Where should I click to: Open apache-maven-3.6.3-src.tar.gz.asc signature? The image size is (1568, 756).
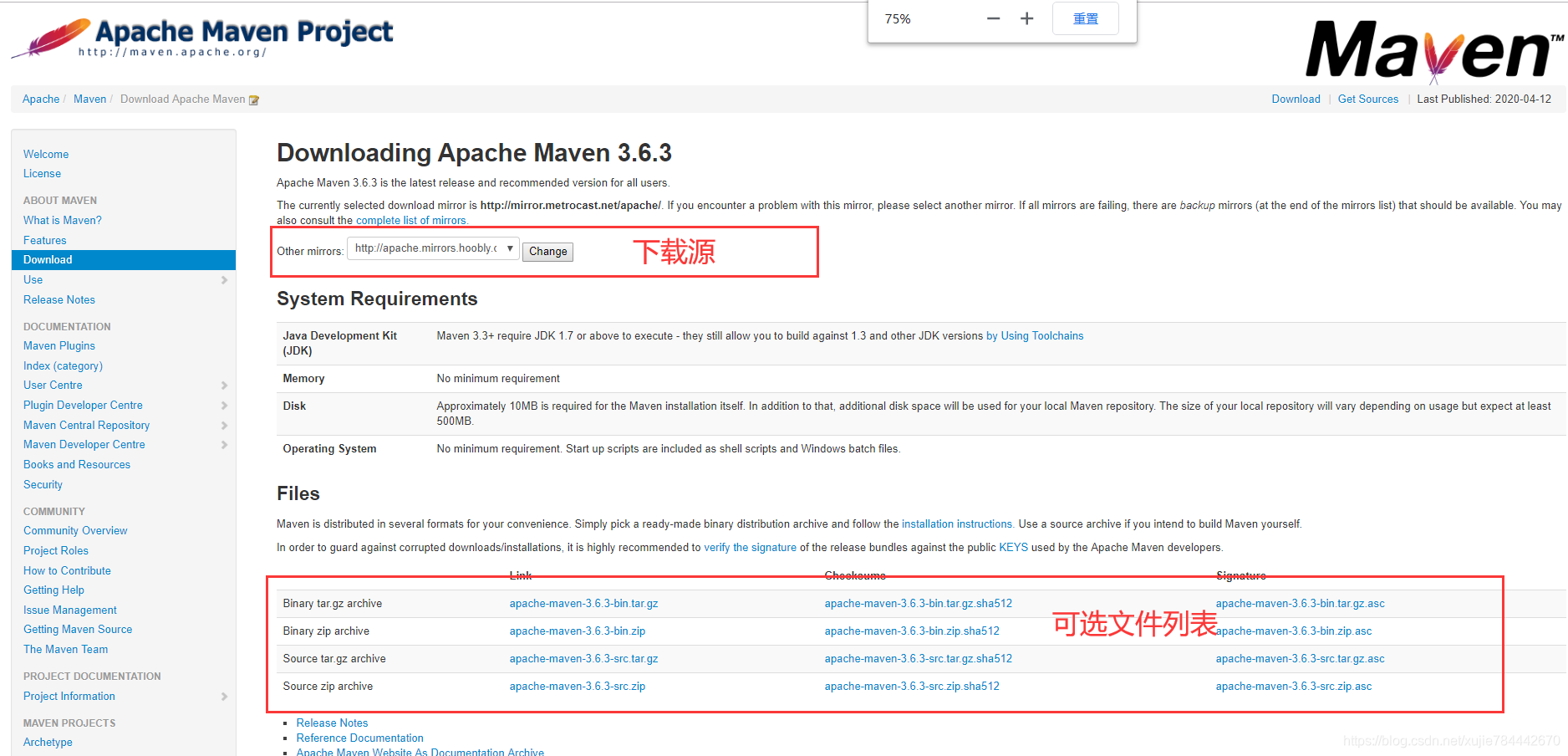pyautogui.click(x=1301, y=659)
